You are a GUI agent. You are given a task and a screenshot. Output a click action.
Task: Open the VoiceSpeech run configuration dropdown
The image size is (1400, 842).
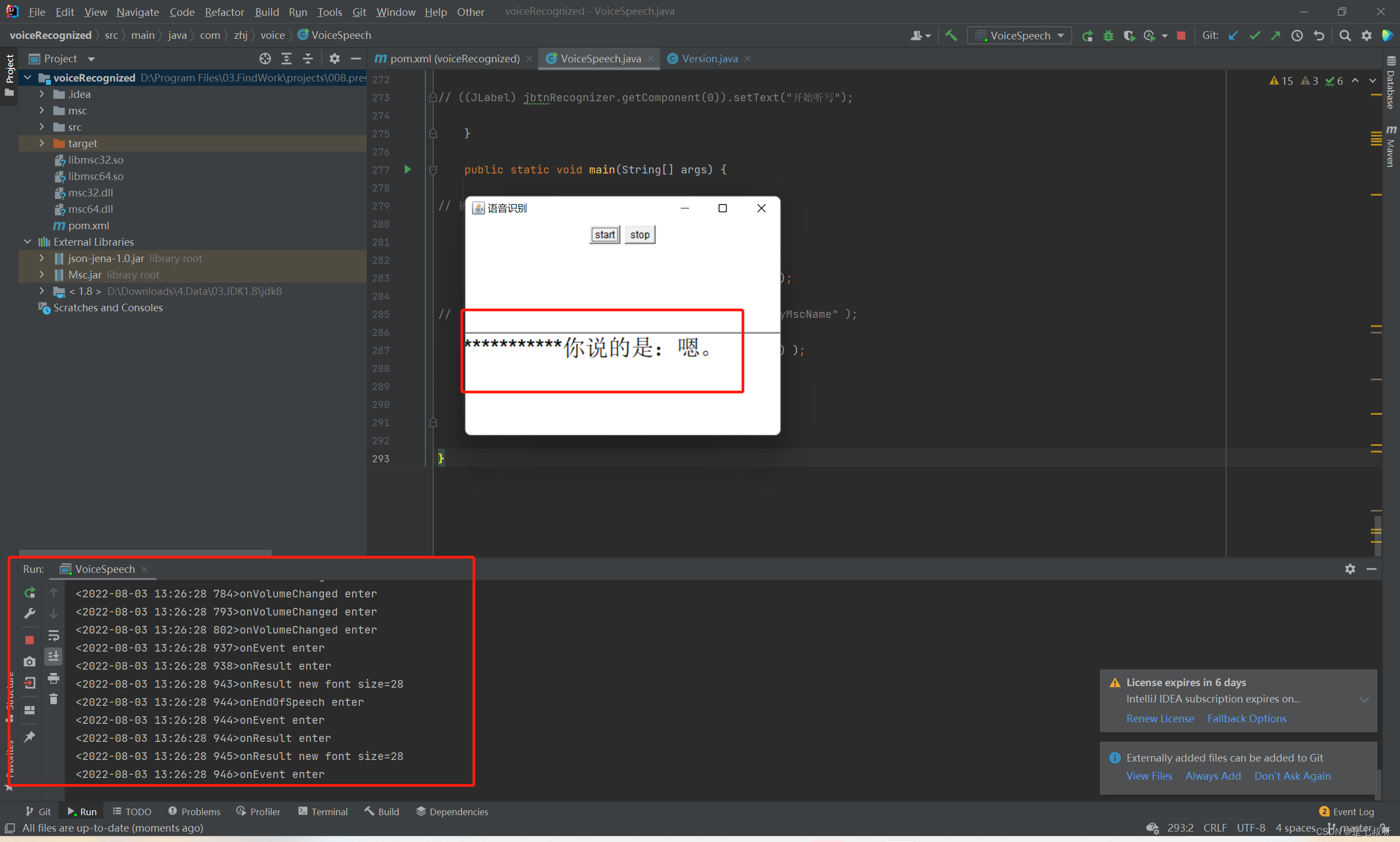[1019, 35]
